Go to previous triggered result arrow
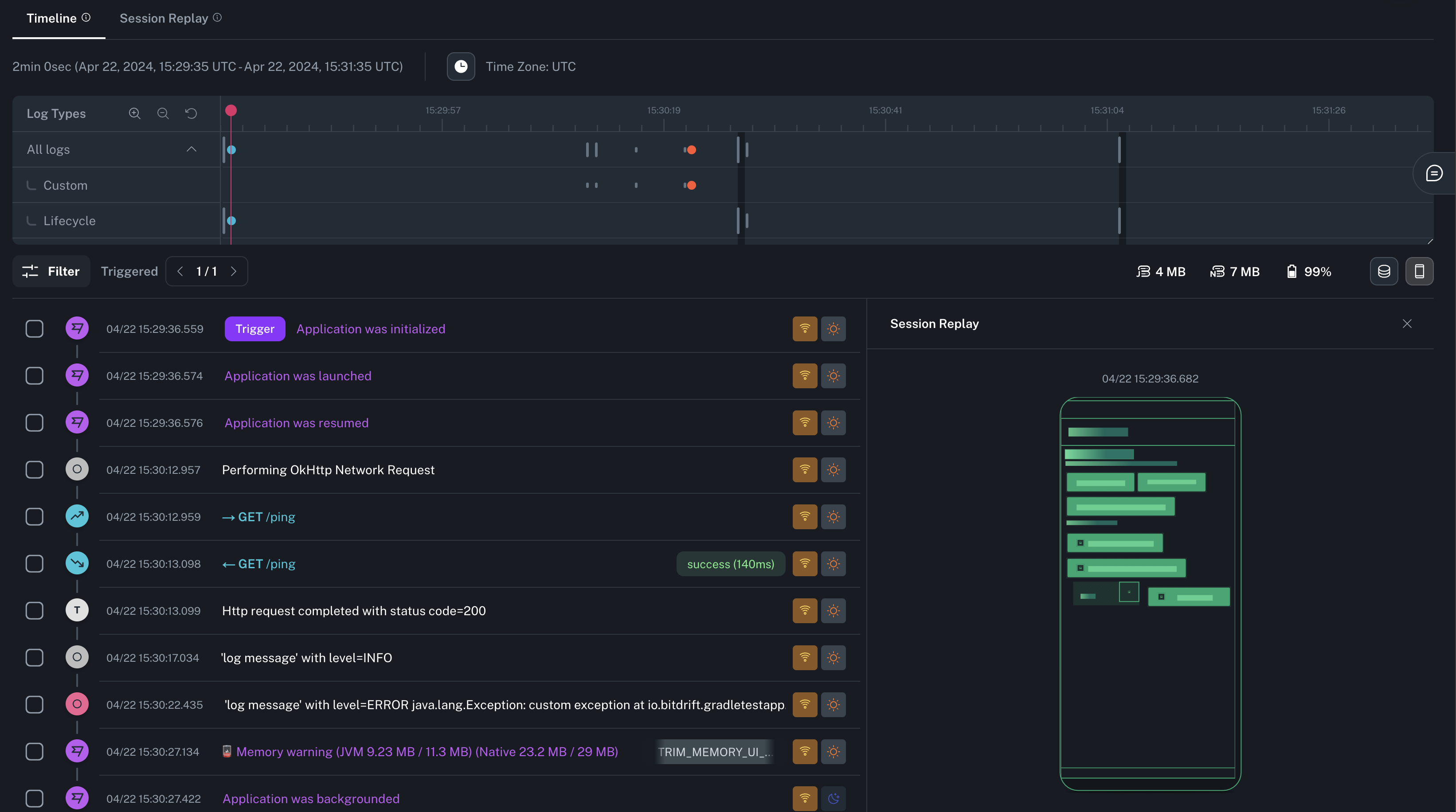1456x812 pixels. point(180,272)
